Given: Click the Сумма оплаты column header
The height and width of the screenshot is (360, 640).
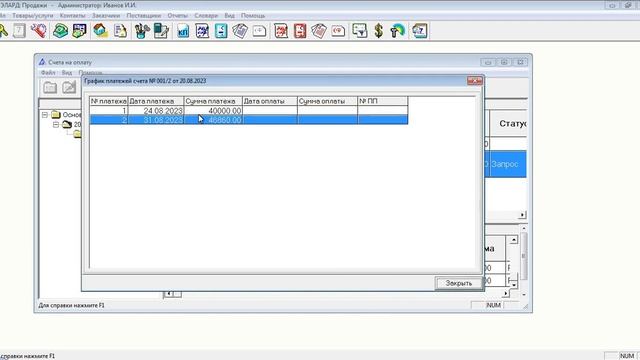Looking at the screenshot, I should (327, 101).
